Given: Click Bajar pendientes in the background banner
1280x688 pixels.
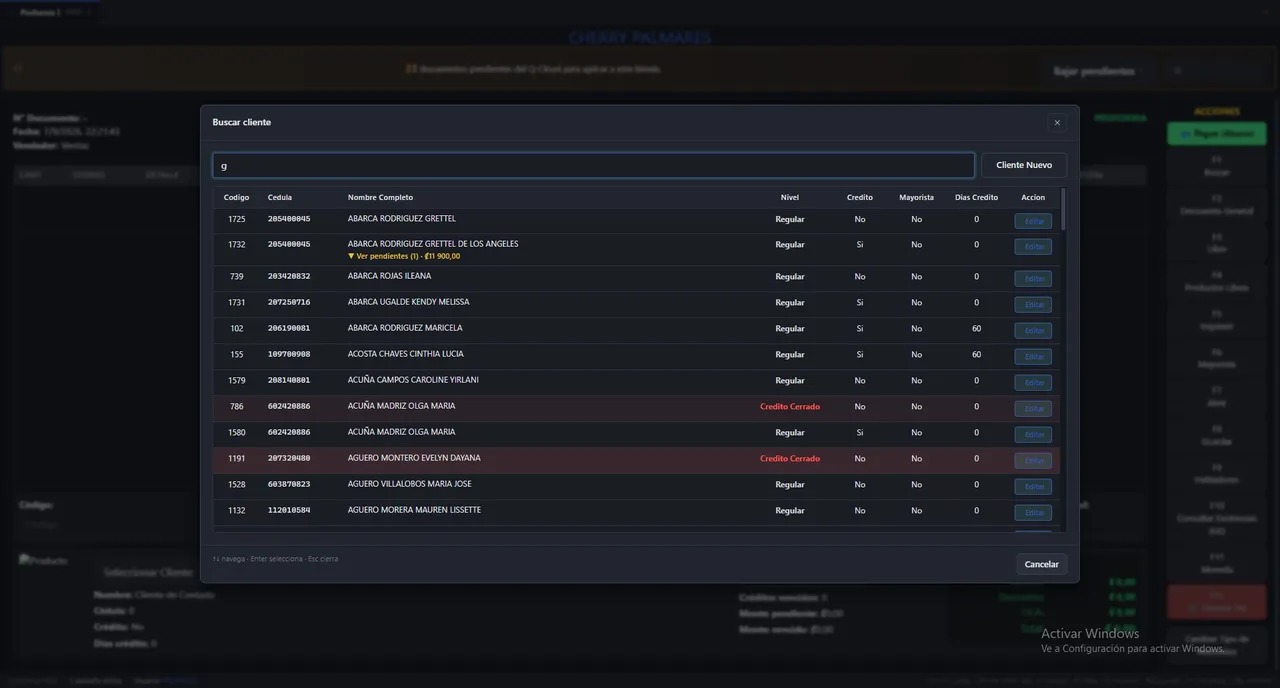Looking at the screenshot, I should coord(1094,71).
